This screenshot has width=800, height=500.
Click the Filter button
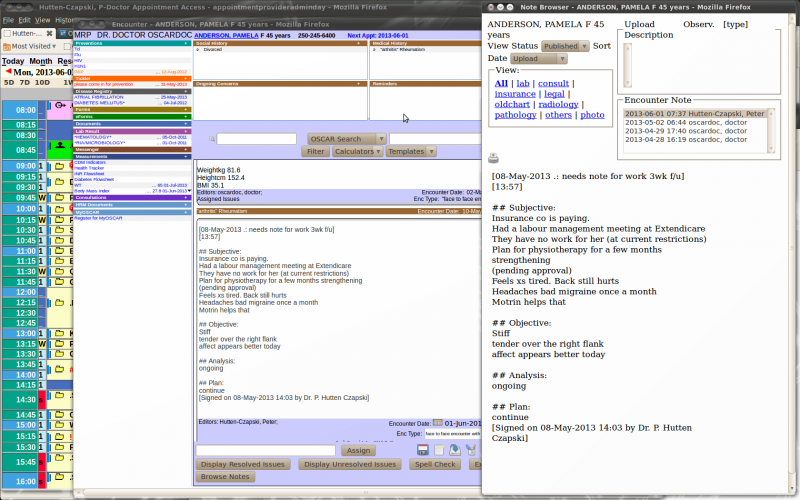pyautogui.click(x=315, y=152)
